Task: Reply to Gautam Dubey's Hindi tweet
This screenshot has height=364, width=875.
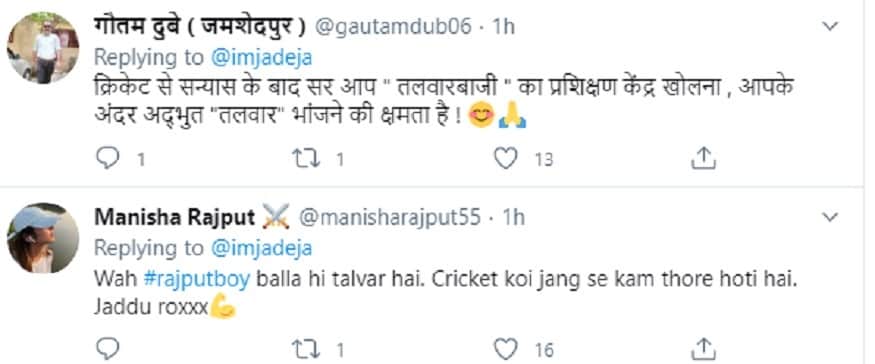Action: pos(108,159)
